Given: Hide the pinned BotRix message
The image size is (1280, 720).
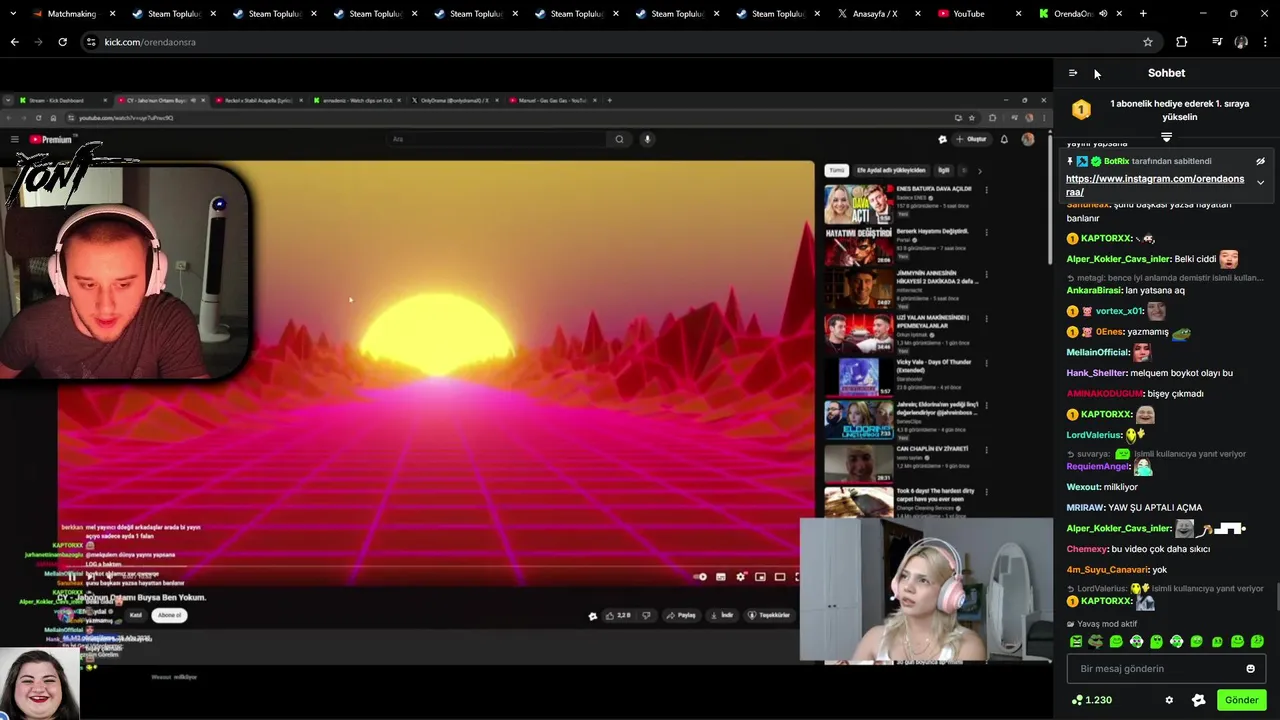Looking at the screenshot, I should pyautogui.click(x=1260, y=161).
